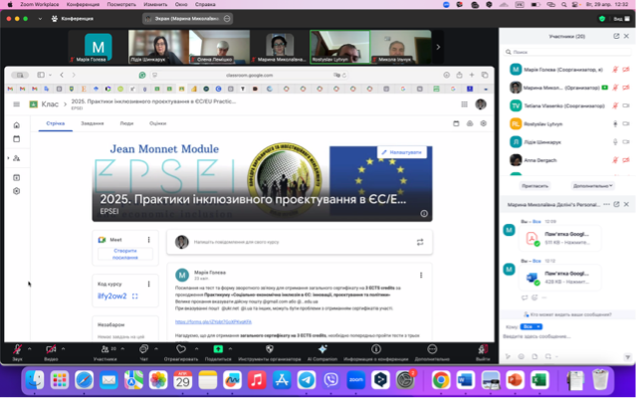Open the Кому recipient dropdown Все

click(x=531, y=326)
